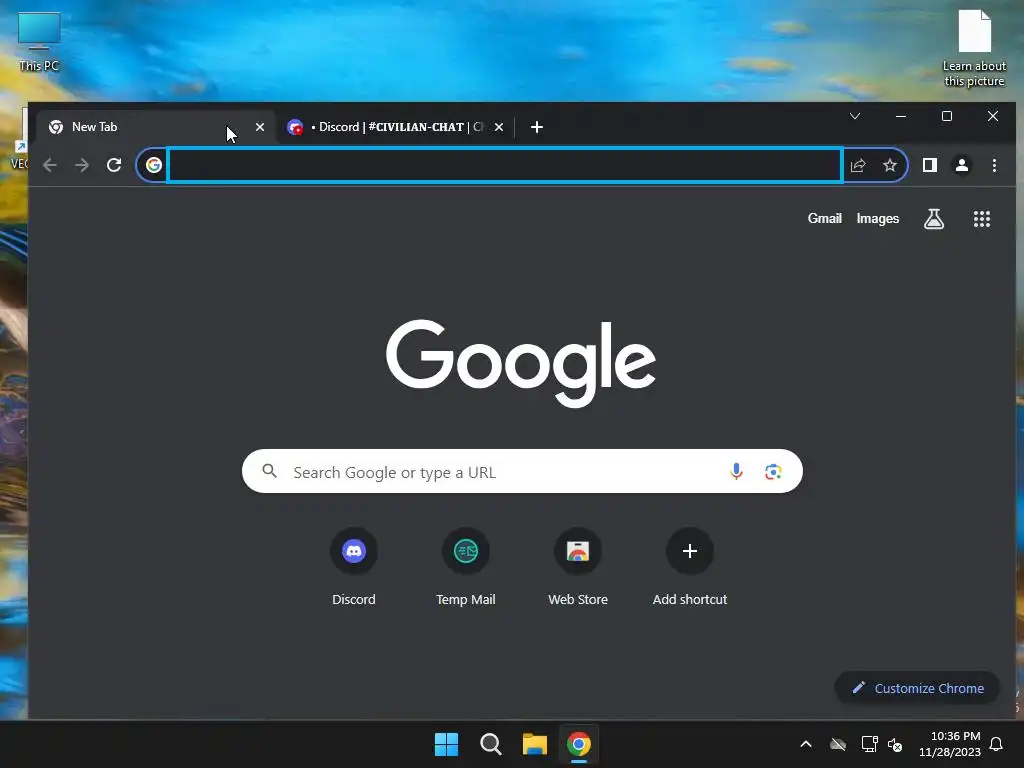Open Search Labs flask icon

pos(934,219)
